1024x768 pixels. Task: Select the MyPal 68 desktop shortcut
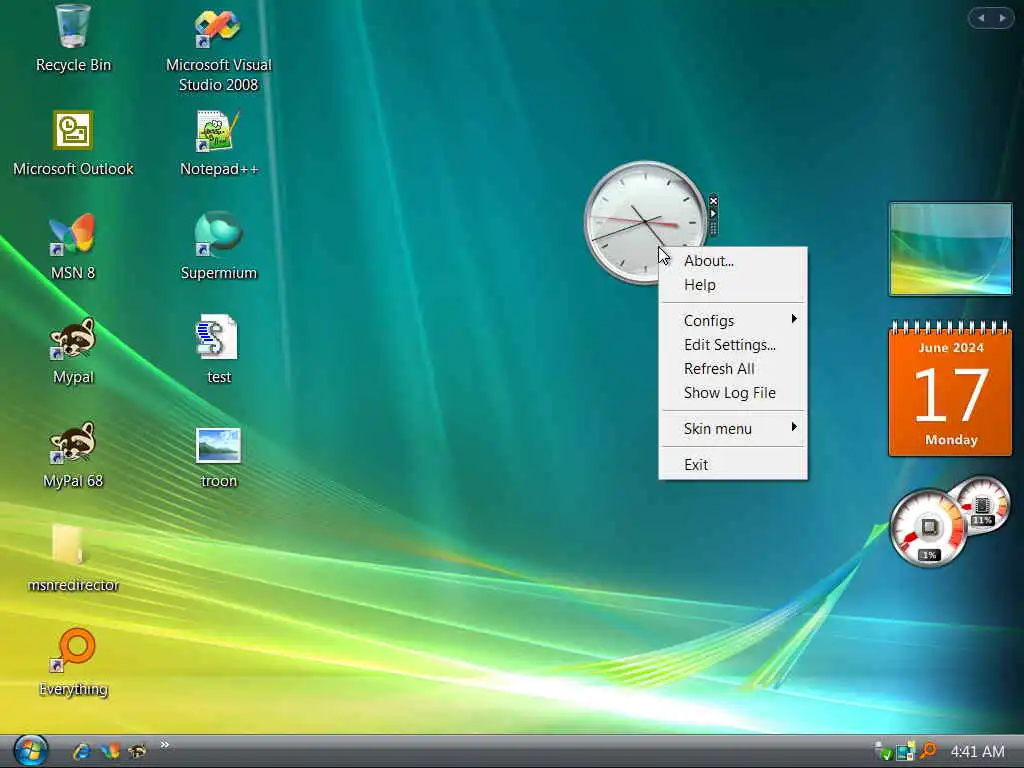pos(72,455)
